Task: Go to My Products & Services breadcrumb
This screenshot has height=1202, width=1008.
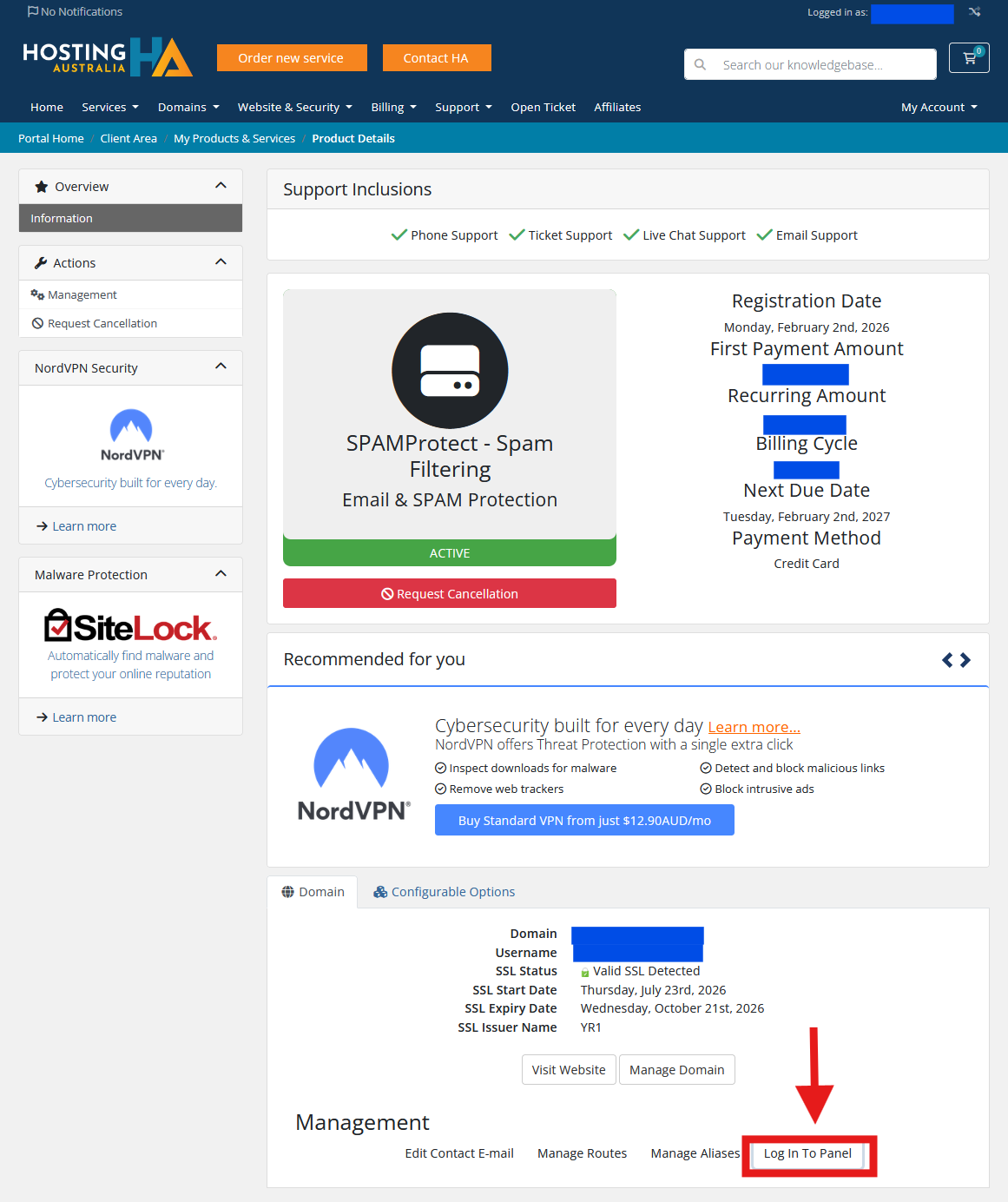Action: pos(234,138)
